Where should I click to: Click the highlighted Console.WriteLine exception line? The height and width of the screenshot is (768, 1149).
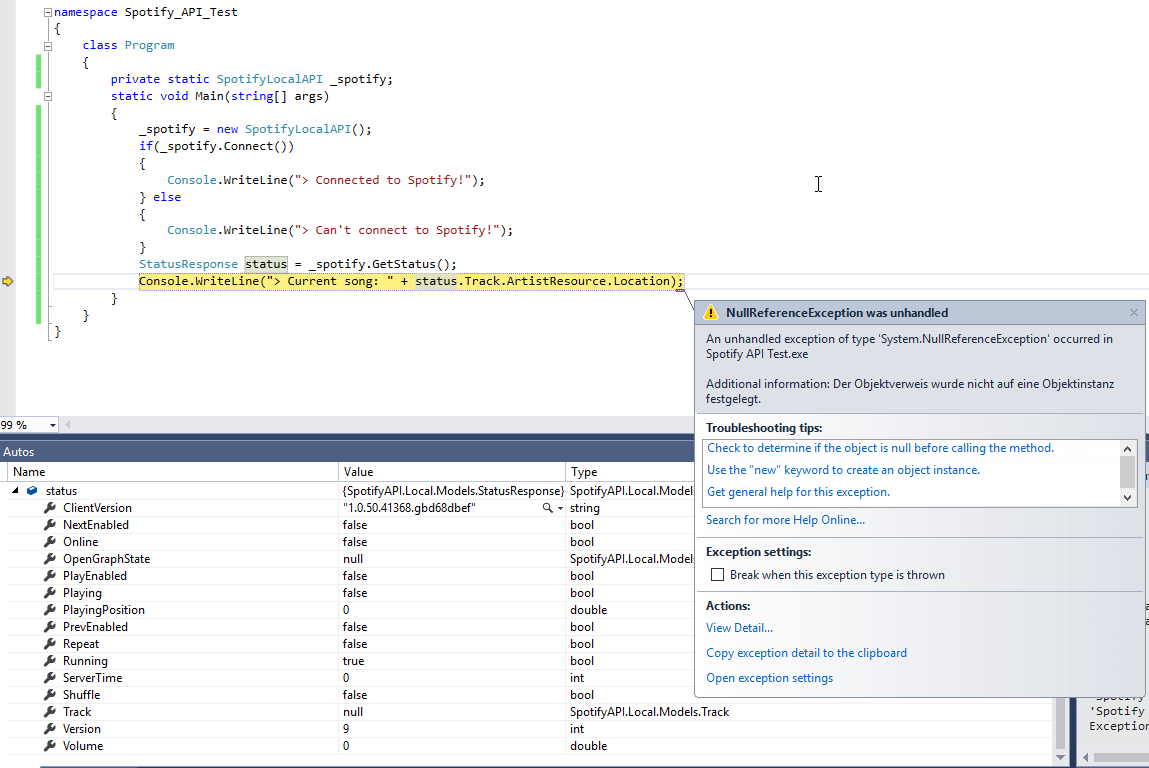pyautogui.click(x=411, y=281)
